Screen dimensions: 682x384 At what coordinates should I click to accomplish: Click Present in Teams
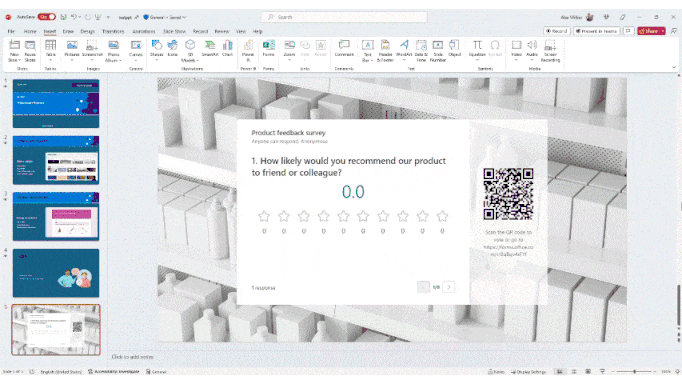pos(597,31)
